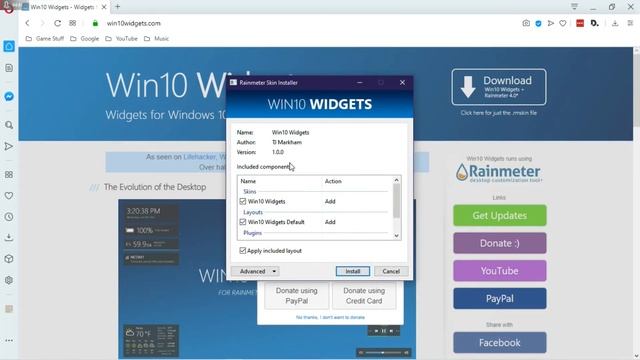Open the Google bookmarks folder
The height and width of the screenshot is (360, 640).
click(x=84, y=38)
